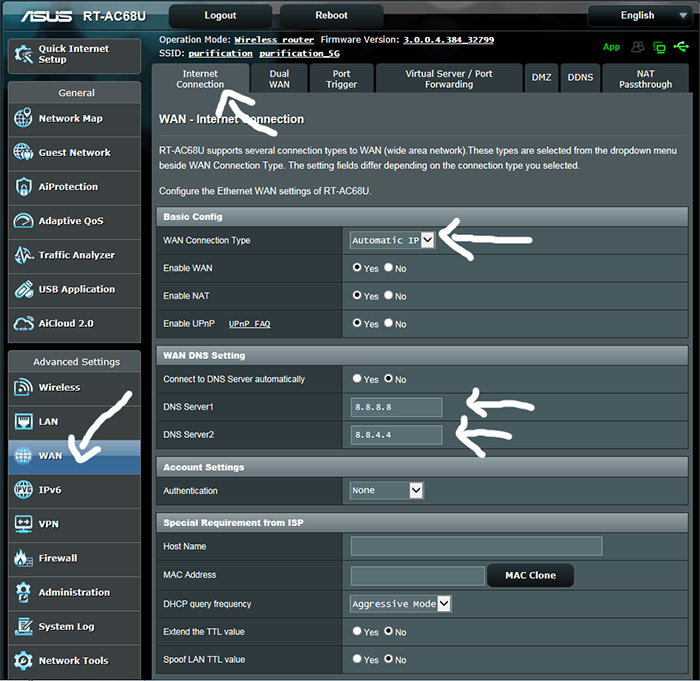Click the MAC Clone button
Viewport: 700px width, 681px height.
(530, 576)
